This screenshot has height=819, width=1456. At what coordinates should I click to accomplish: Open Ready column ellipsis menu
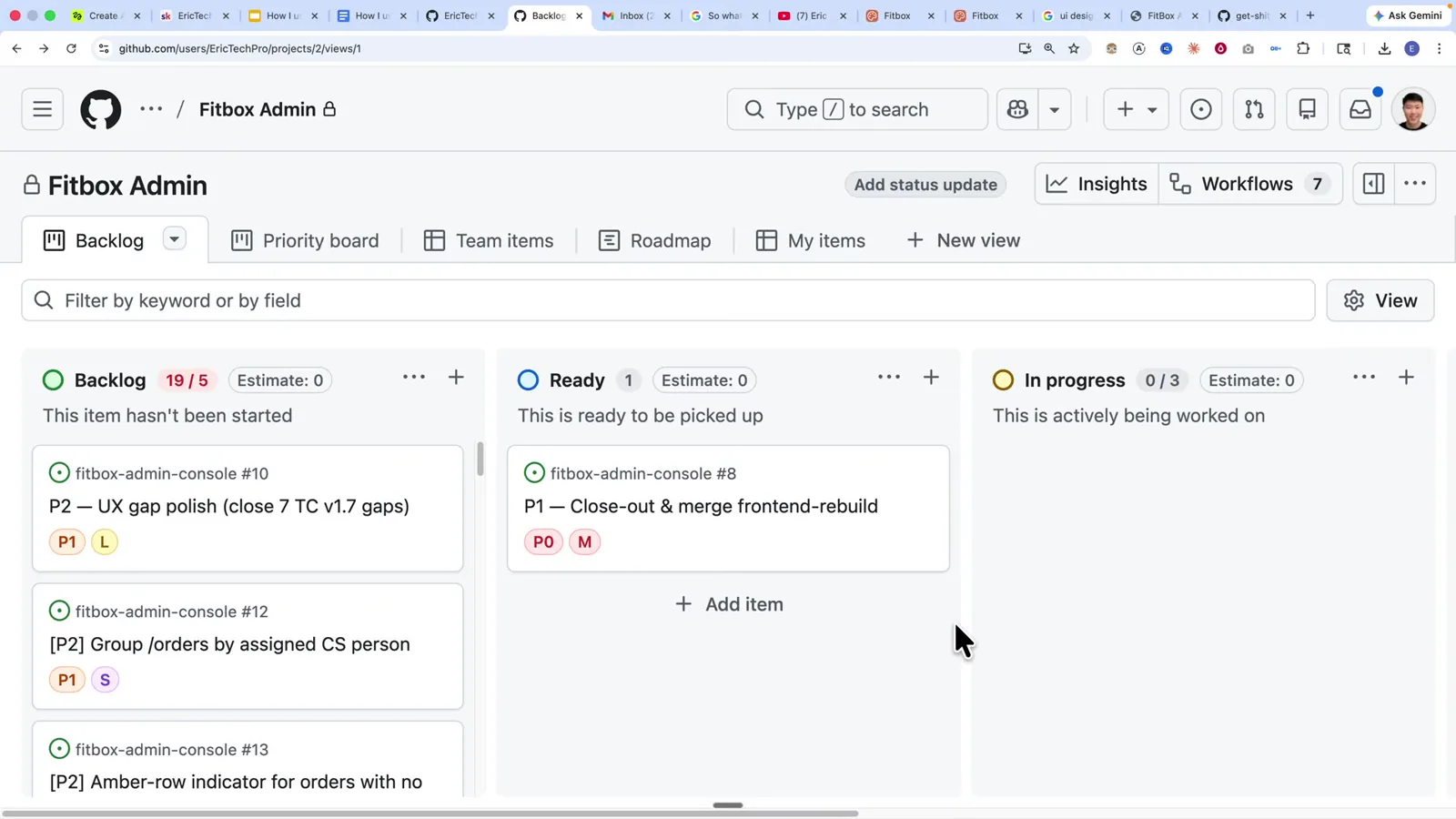pos(889,378)
